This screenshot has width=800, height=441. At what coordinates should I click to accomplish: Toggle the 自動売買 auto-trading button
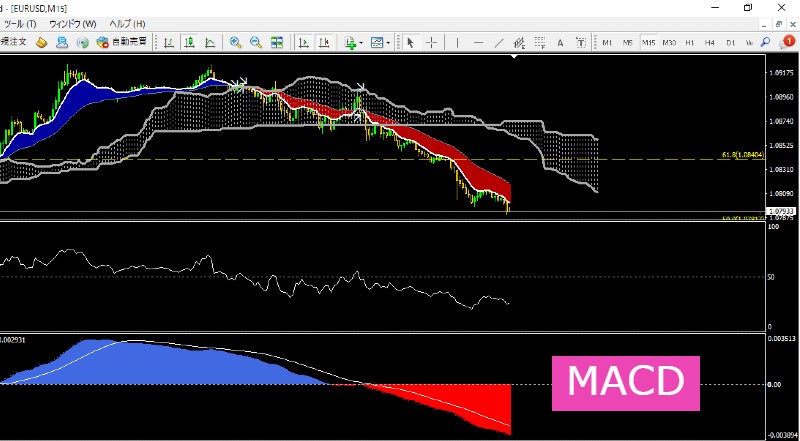point(122,42)
